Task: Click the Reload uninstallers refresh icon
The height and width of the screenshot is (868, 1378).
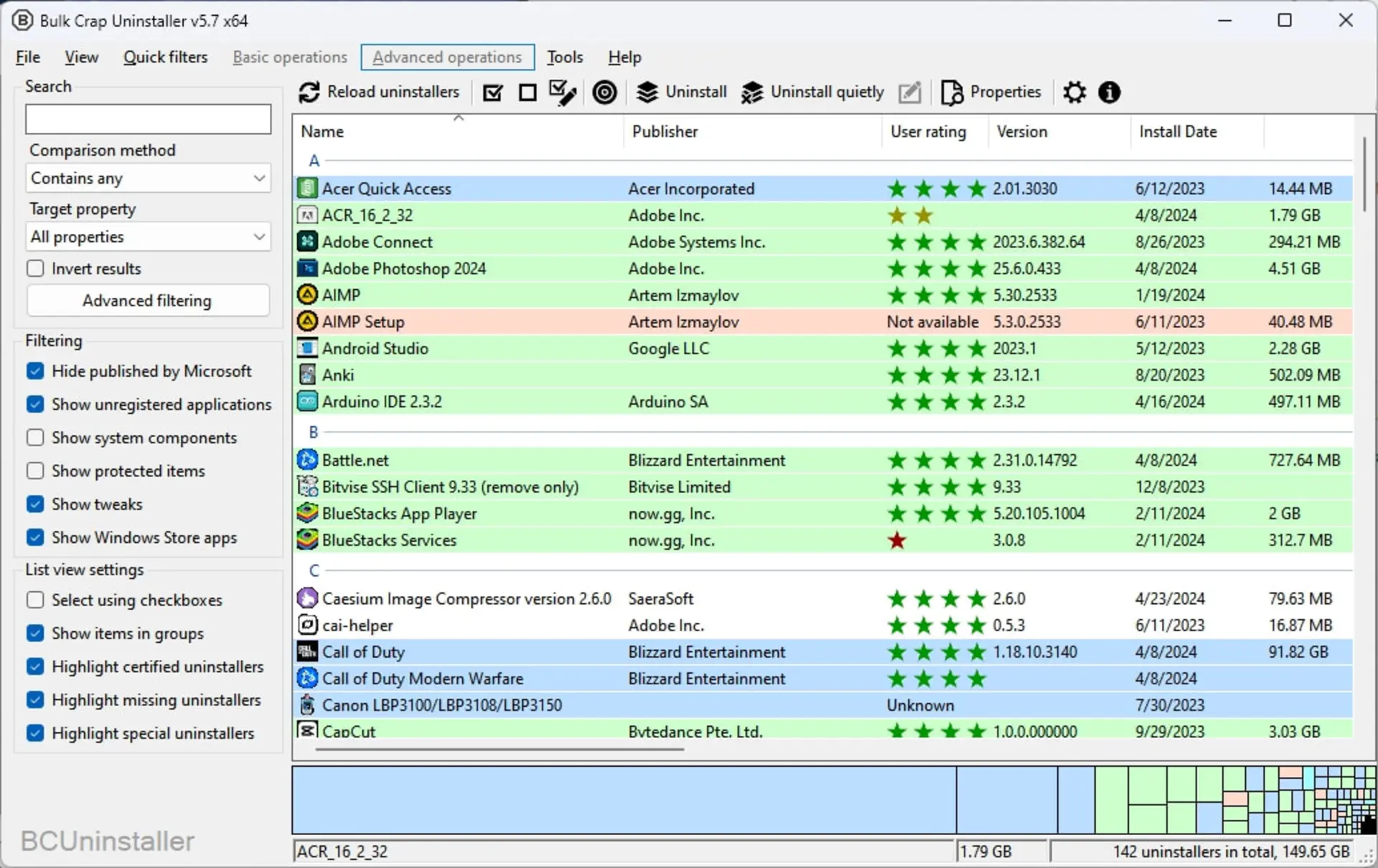Action: click(309, 93)
